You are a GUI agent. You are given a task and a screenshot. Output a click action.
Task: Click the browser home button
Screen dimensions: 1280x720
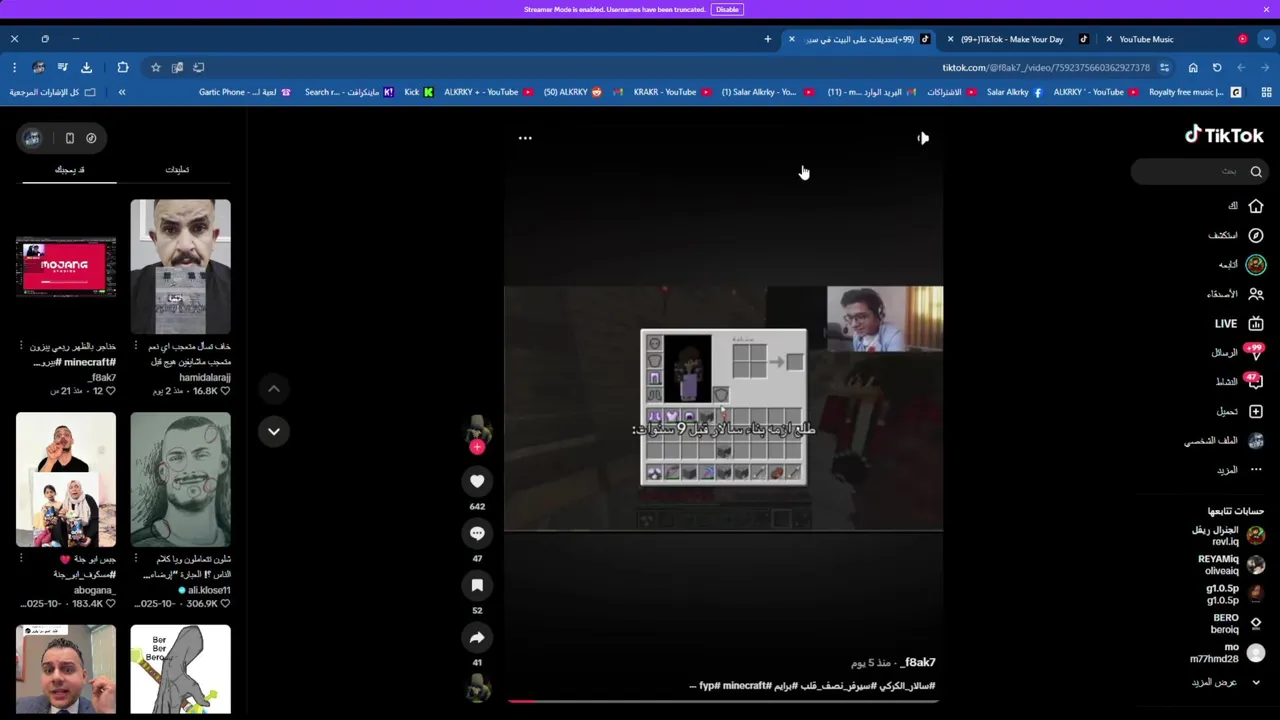pyautogui.click(x=1193, y=67)
